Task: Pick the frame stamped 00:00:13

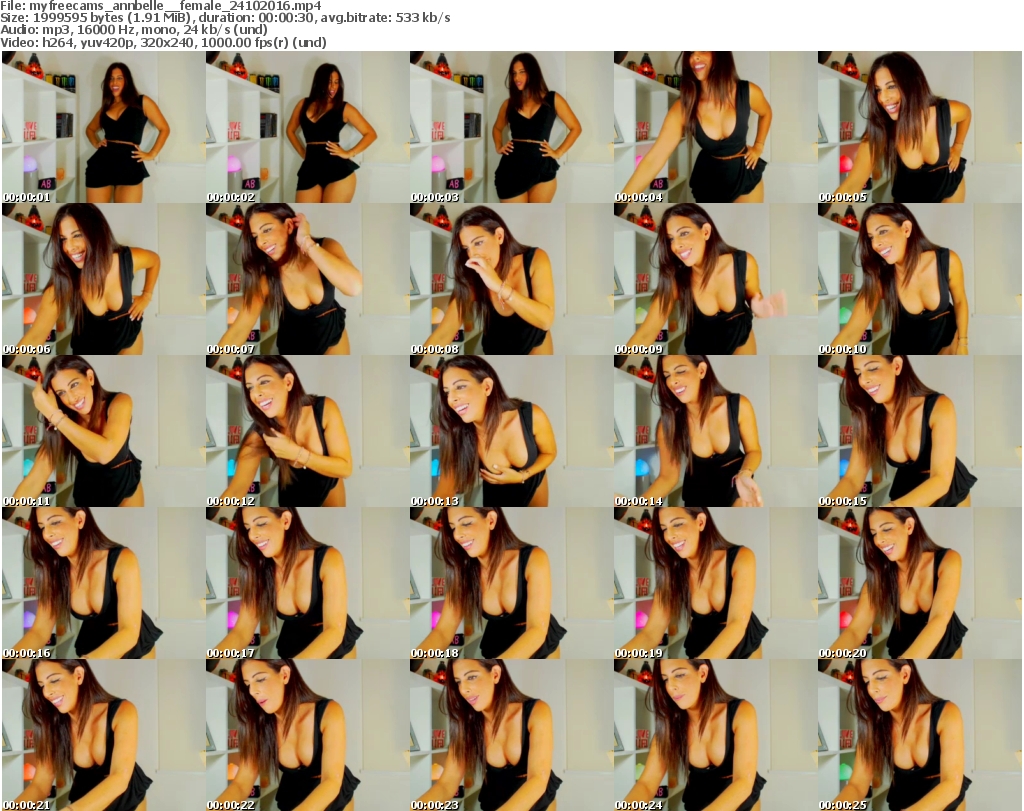Action: 511,431
